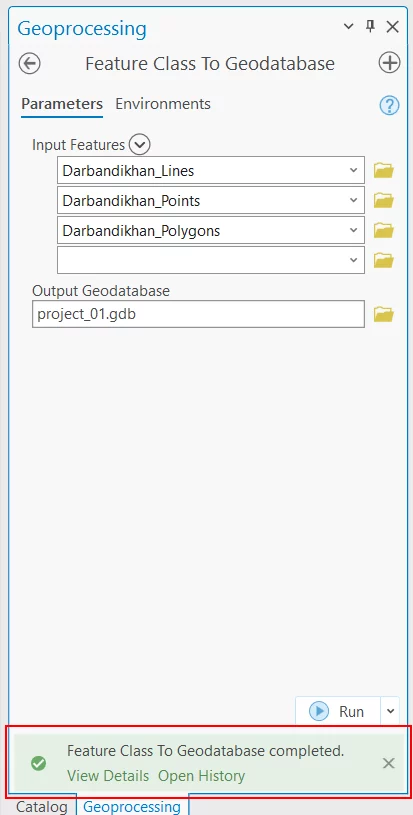Viewport: 413px width, 815px height.
Task: Open dropdown for Darbandikhan_Polygons entry
Action: (353, 230)
